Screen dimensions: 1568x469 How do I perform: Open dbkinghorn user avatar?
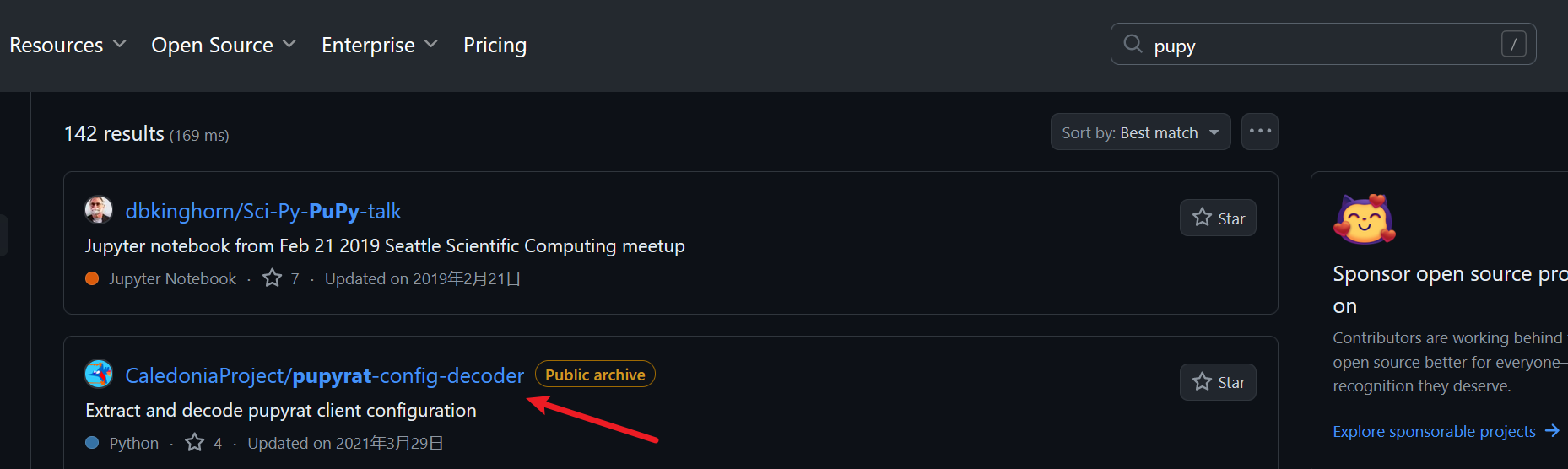[x=99, y=210]
